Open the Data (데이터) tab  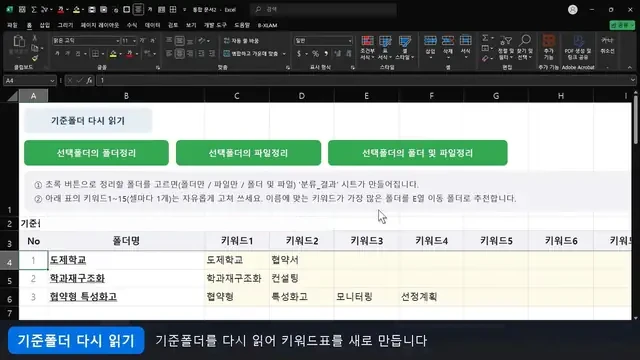click(x=153, y=25)
